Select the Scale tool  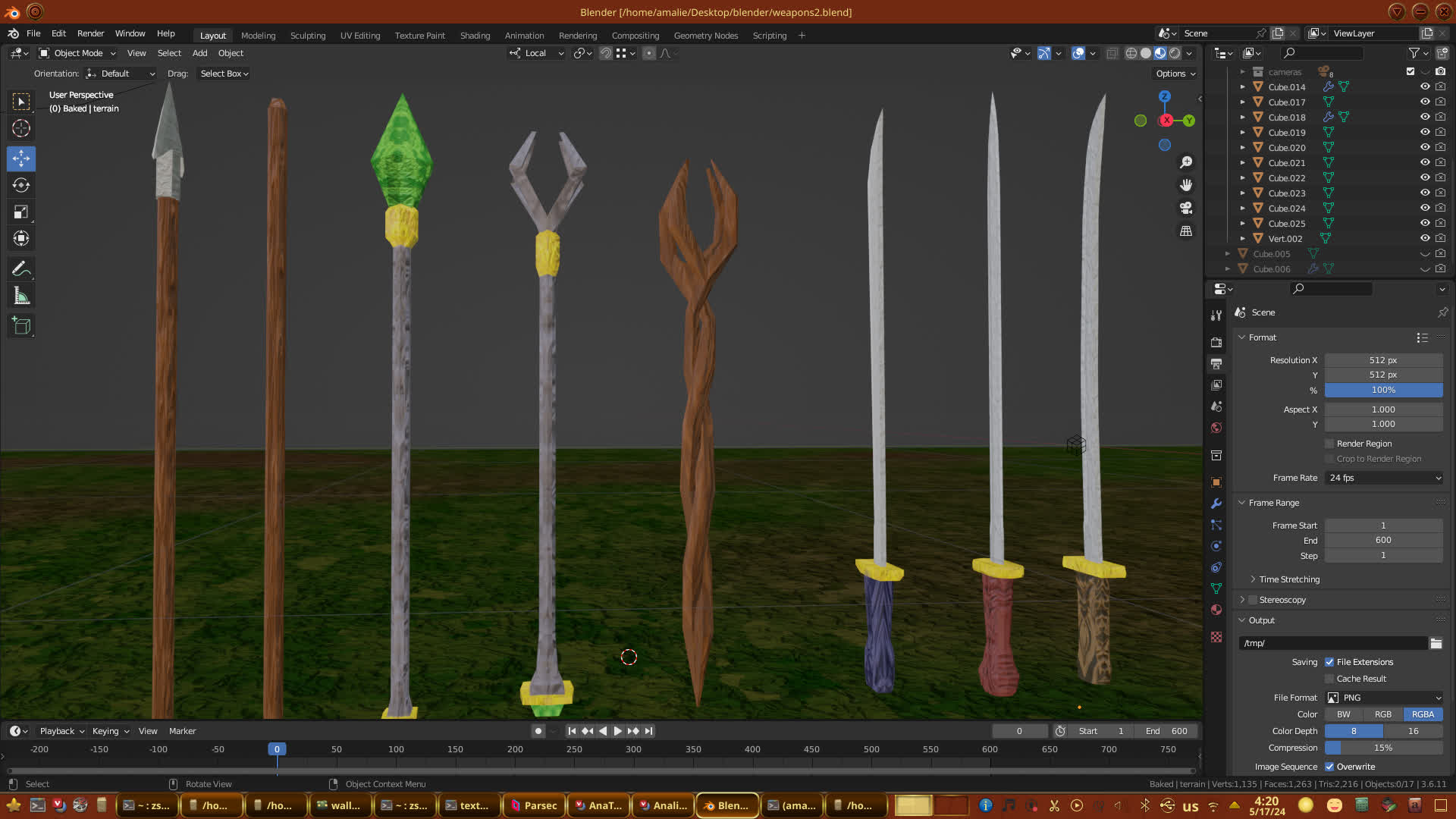point(21,212)
